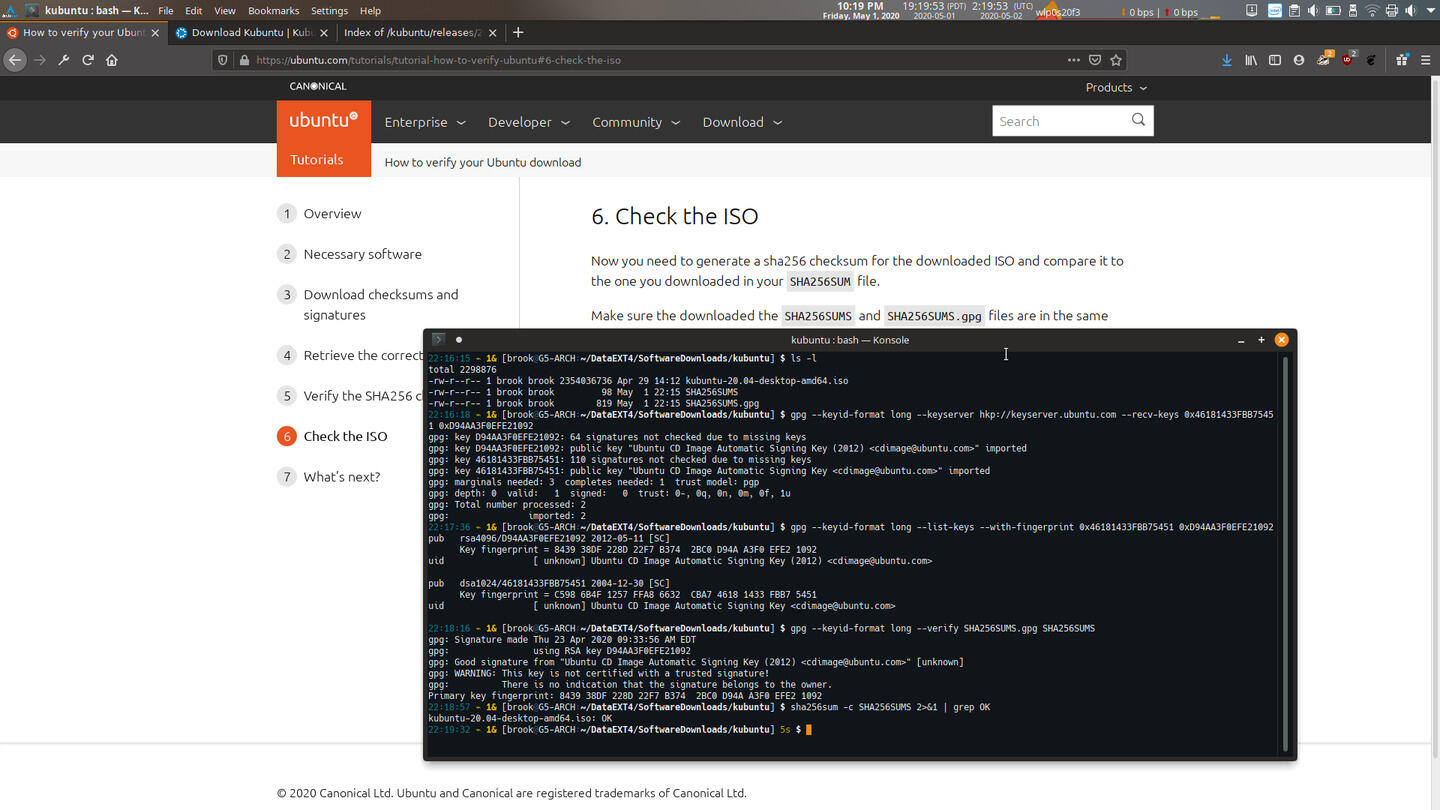
Task: Open Firefox downloads arrow panel
Action: pos(1227,60)
